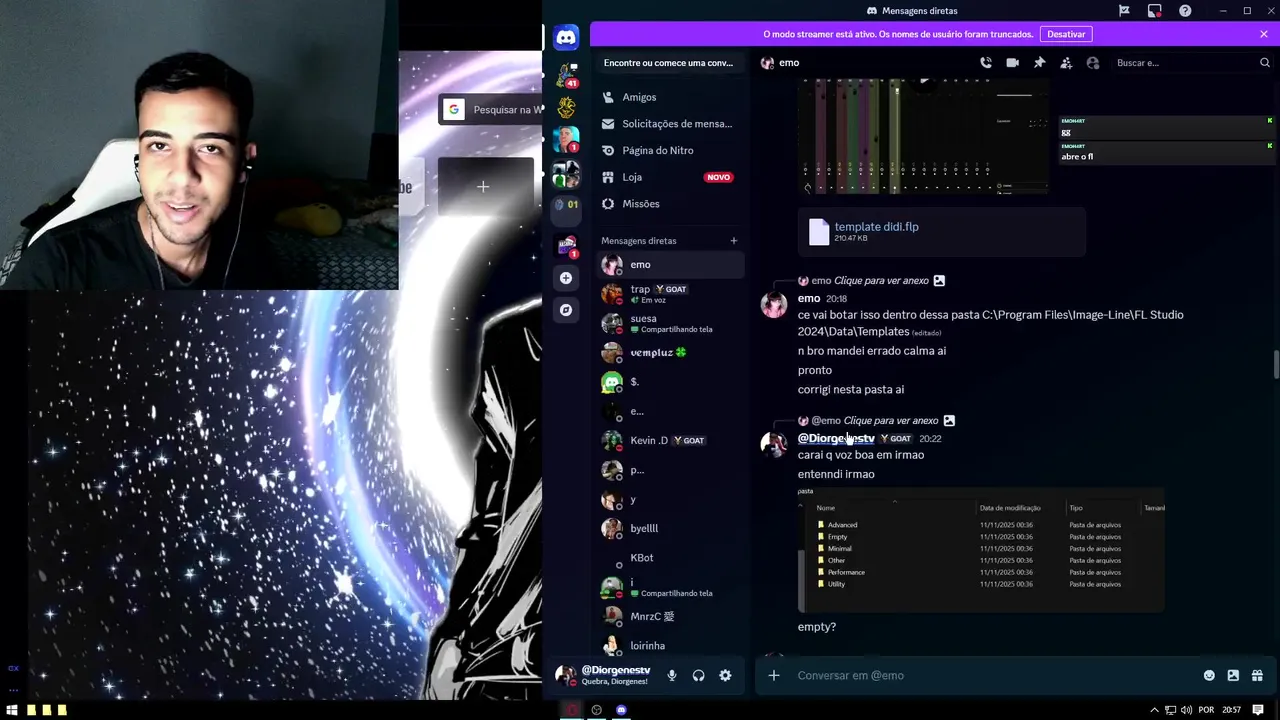Viewport: 1280px width, 720px height.
Task: Open DM with MnrzC
Action: tap(670, 617)
